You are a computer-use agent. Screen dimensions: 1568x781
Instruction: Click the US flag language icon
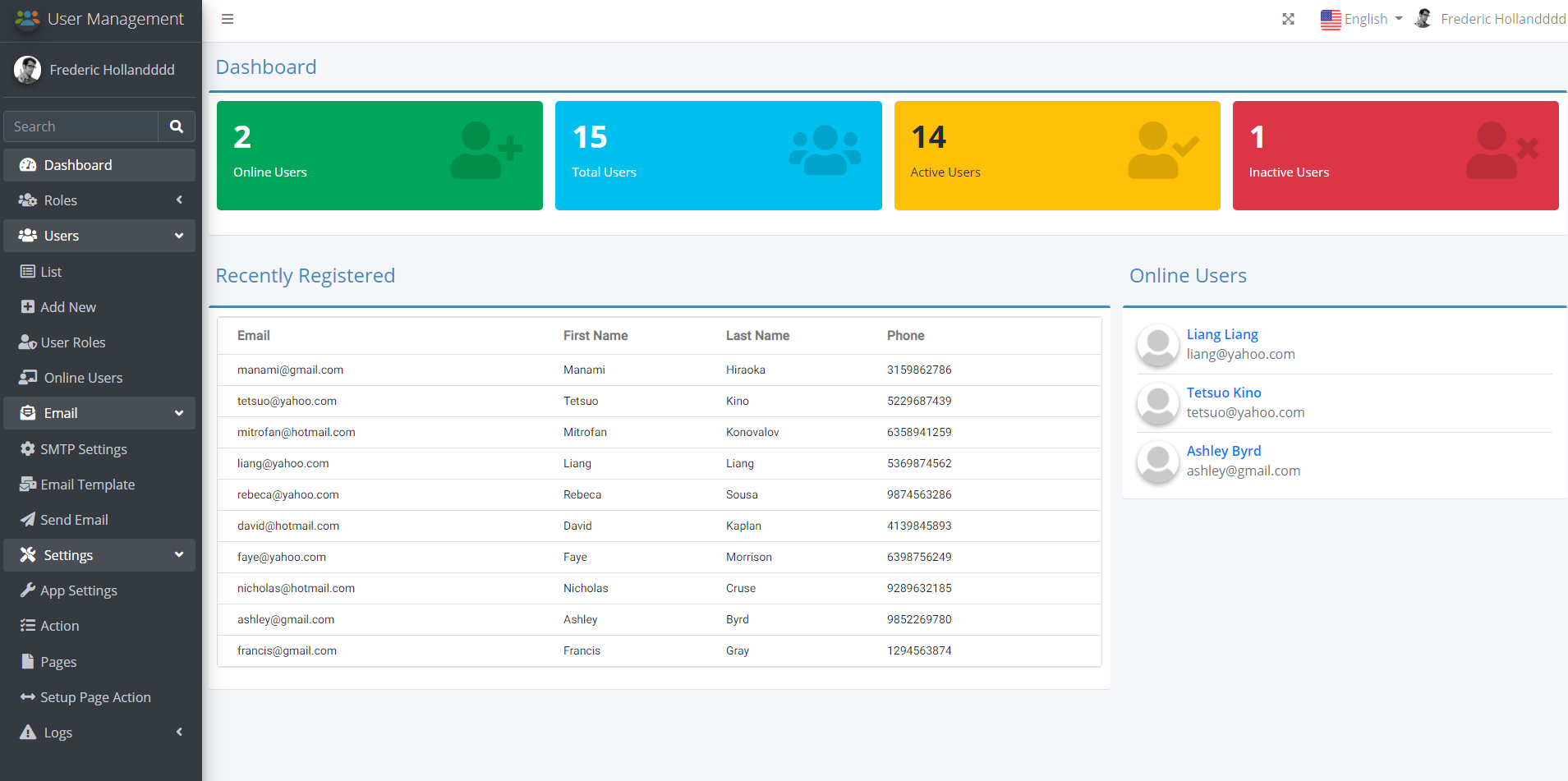[x=1330, y=19]
